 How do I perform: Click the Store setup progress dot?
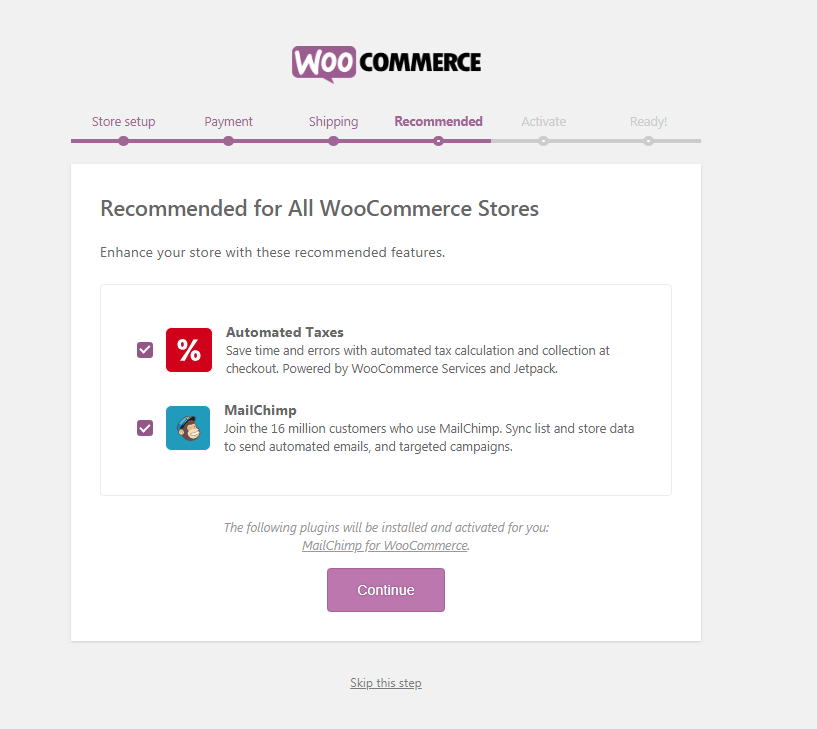[123, 141]
